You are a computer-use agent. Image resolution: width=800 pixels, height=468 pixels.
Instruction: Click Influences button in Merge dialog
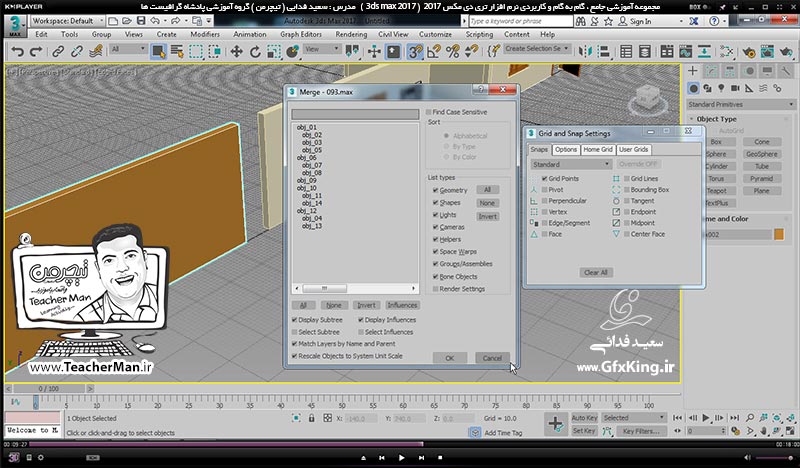pos(402,305)
